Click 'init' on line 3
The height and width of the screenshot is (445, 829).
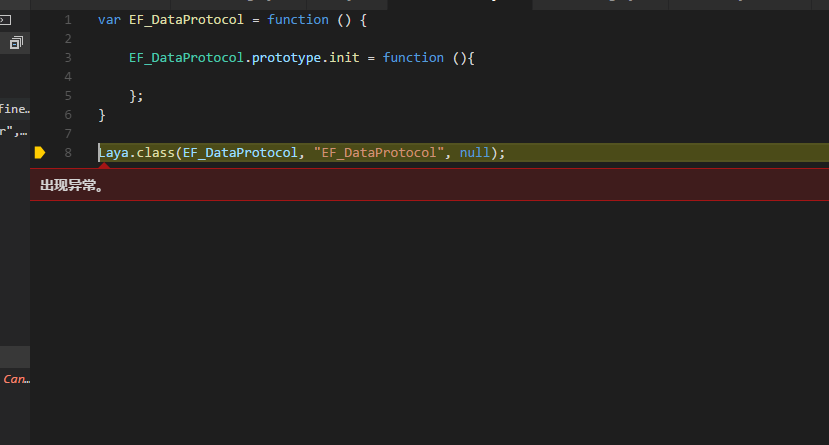pos(343,58)
